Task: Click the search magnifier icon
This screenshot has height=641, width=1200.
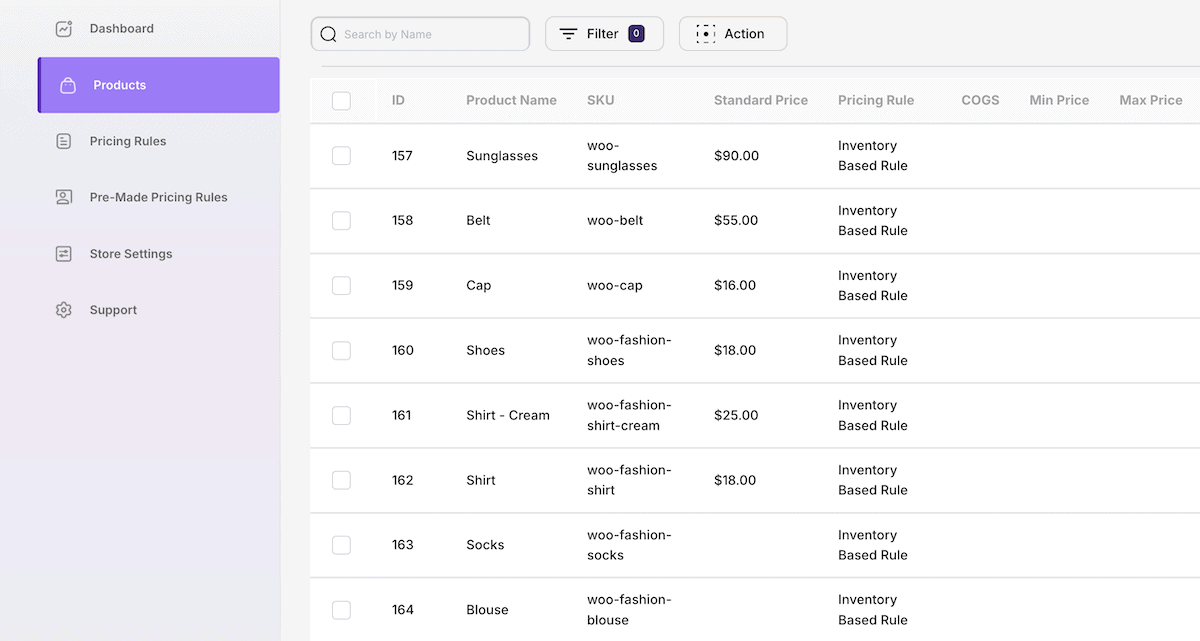Action: pyautogui.click(x=328, y=34)
